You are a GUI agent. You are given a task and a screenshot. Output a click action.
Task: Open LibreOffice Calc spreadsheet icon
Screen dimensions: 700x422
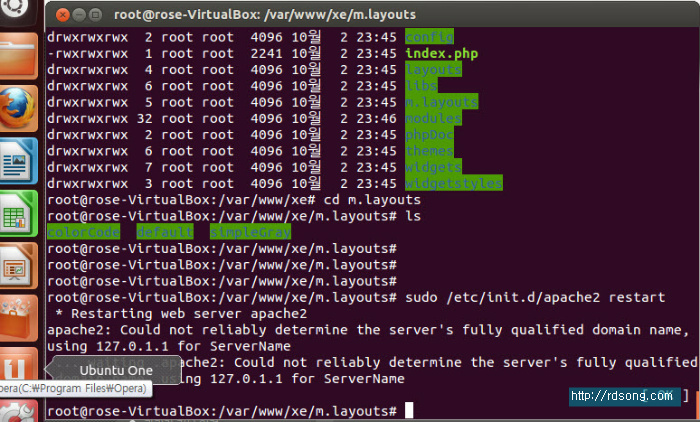(x=18, y=213)
